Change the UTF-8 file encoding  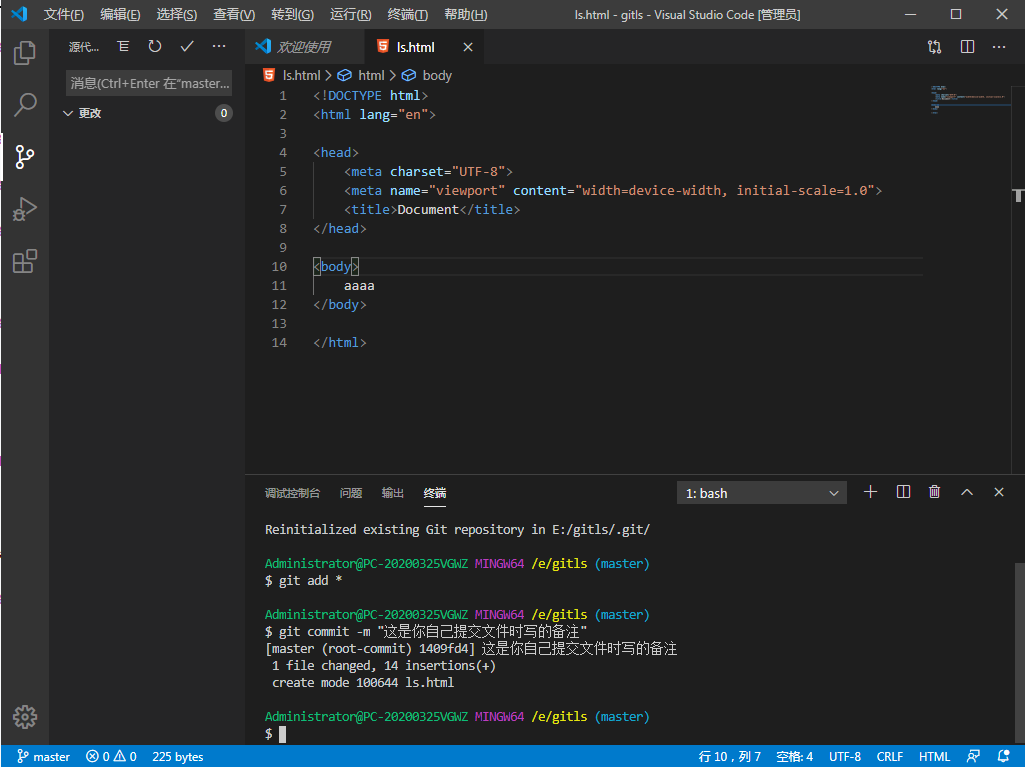845,757
